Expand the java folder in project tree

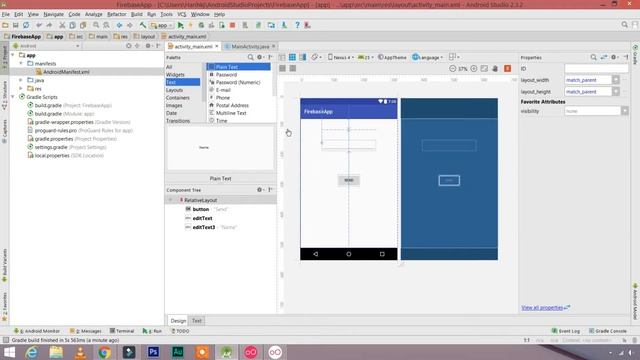[x=21, y=80]
